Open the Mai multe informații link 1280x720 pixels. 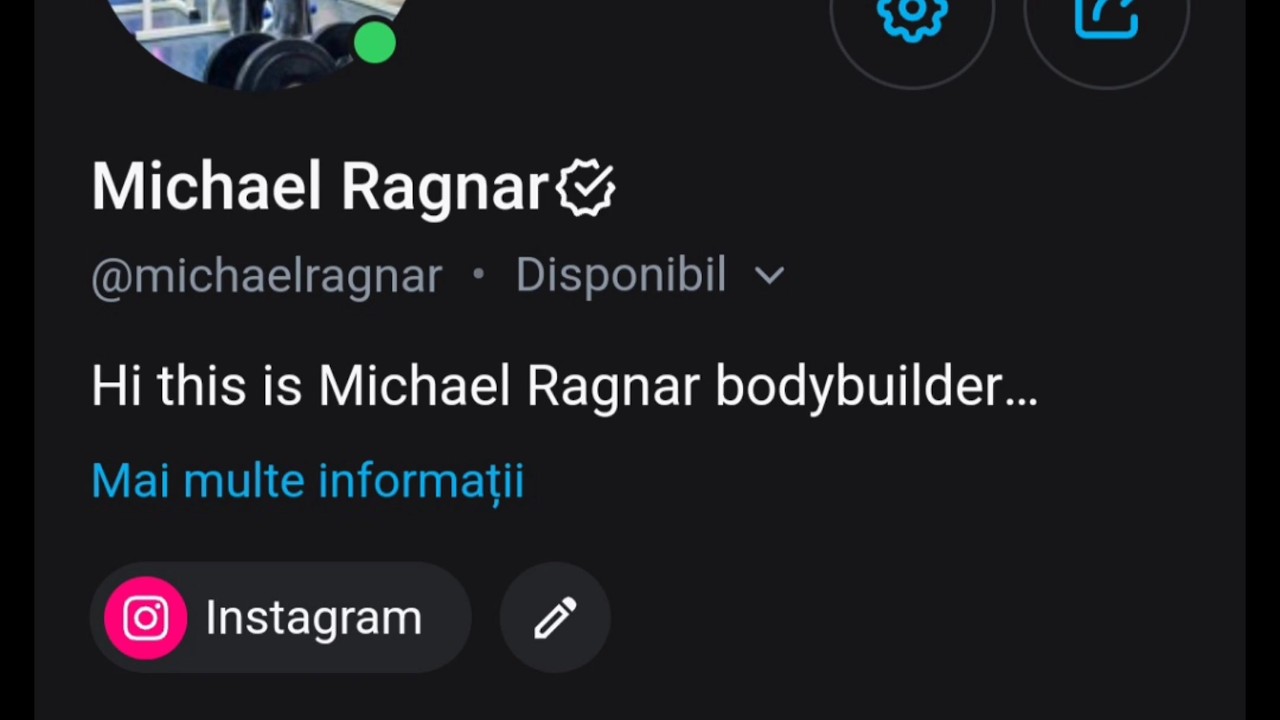(x=308, y=481)
